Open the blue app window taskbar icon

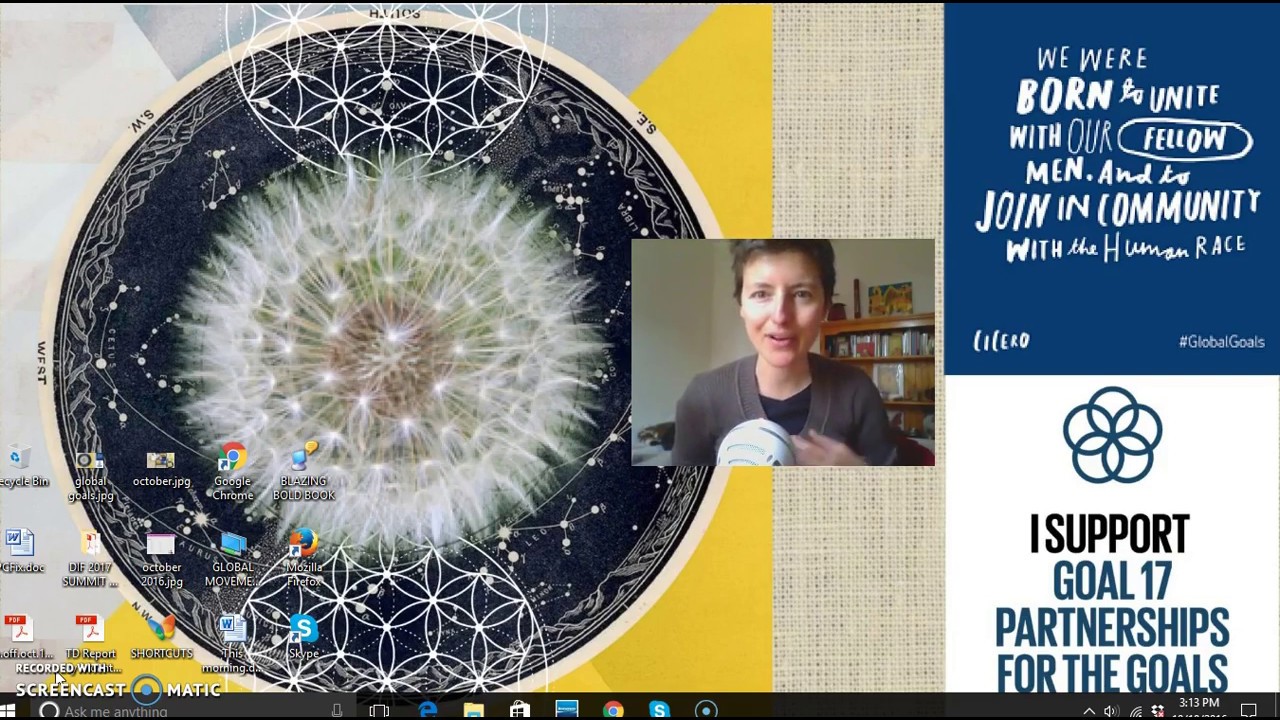(566, 711)
